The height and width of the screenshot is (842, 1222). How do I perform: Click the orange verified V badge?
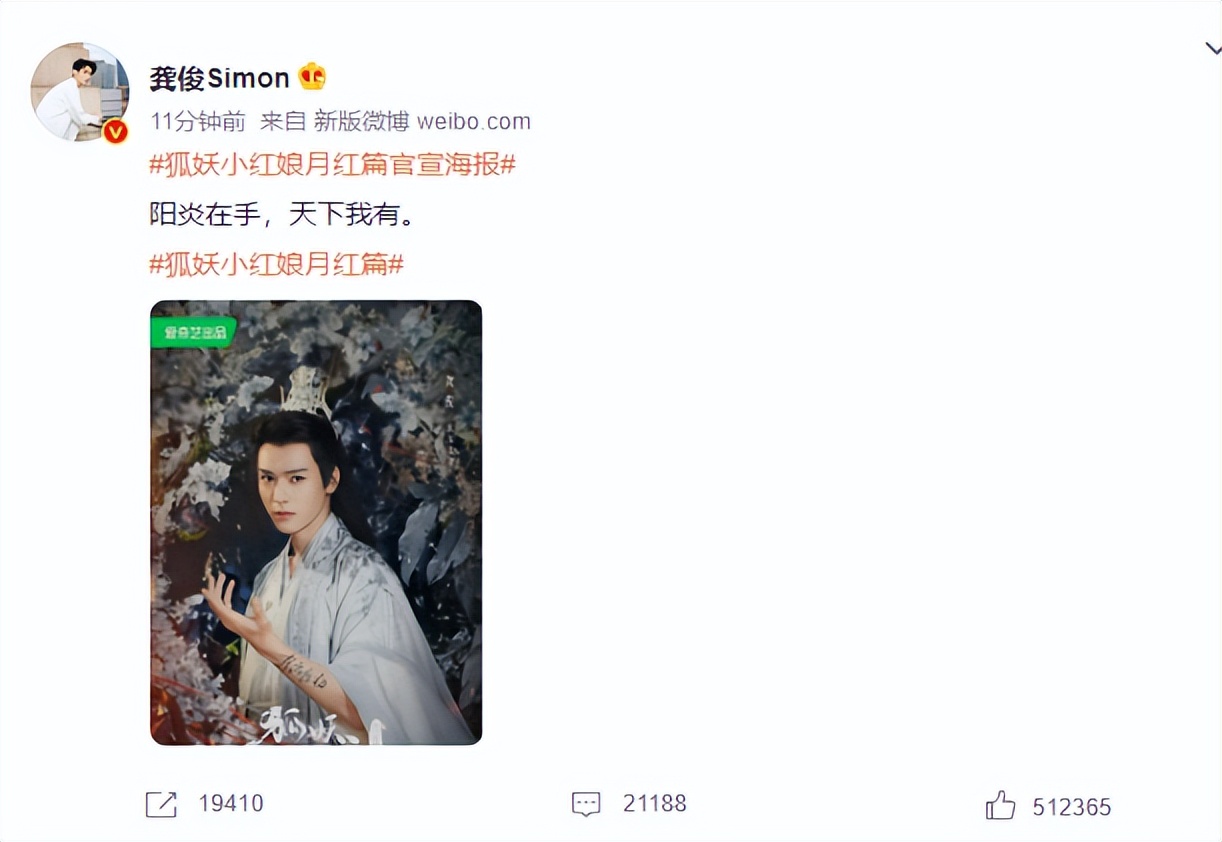[x=116, y=131]
